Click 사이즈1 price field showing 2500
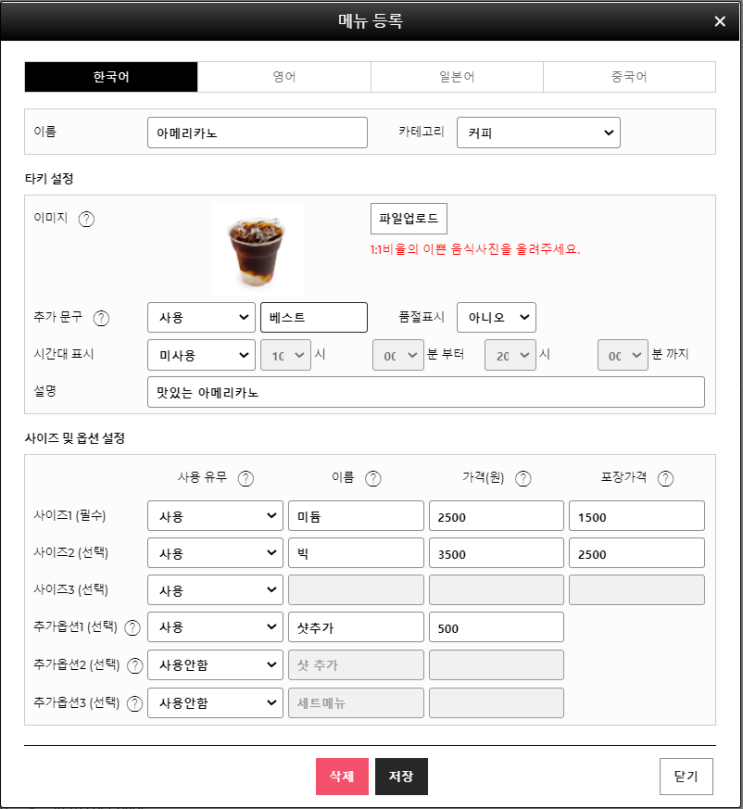743x809 pixels. coord(496,515)
